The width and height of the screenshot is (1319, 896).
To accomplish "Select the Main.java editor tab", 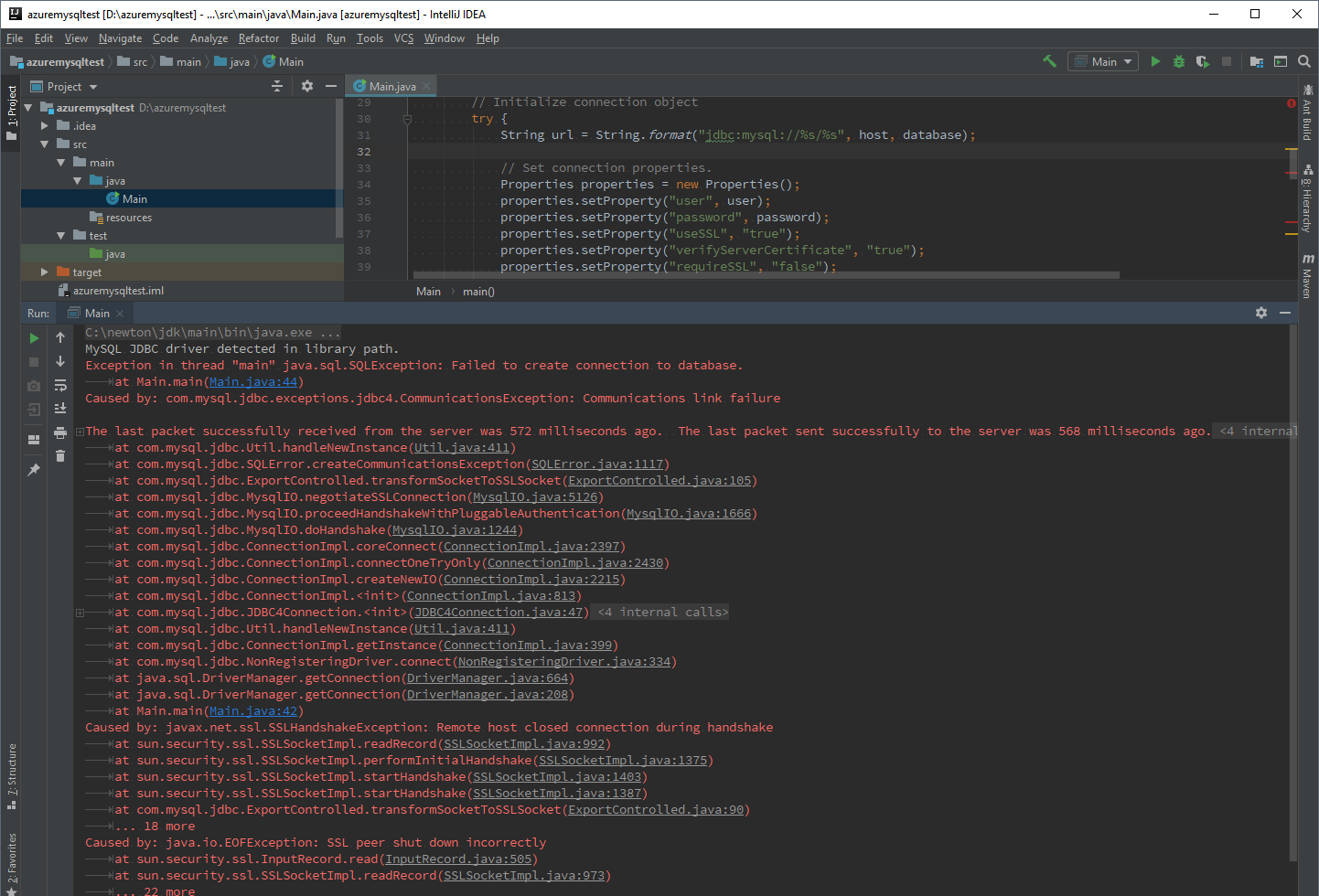I will pyautogui.click(x=391, y=86).
